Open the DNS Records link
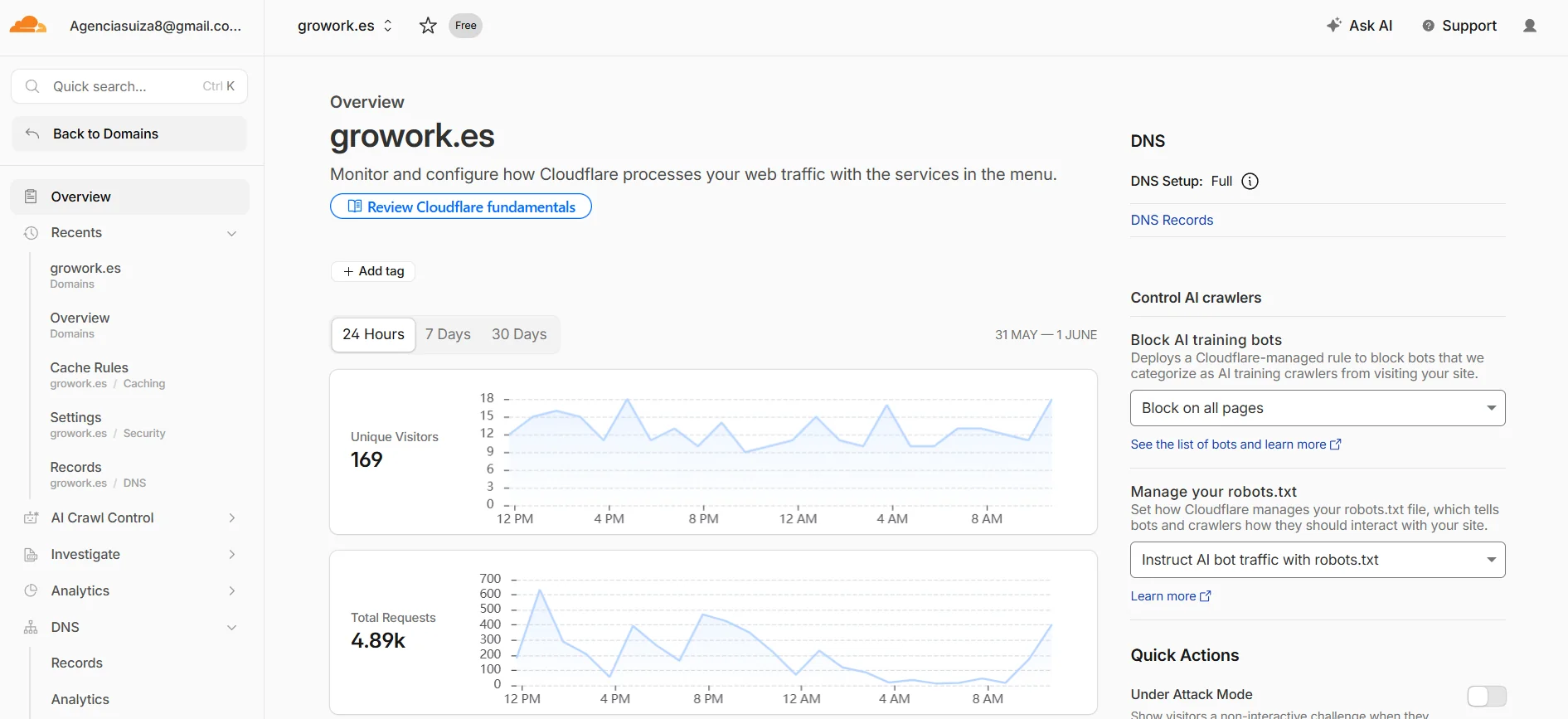Screen dimensions: 1568x719 point(1172,220)
